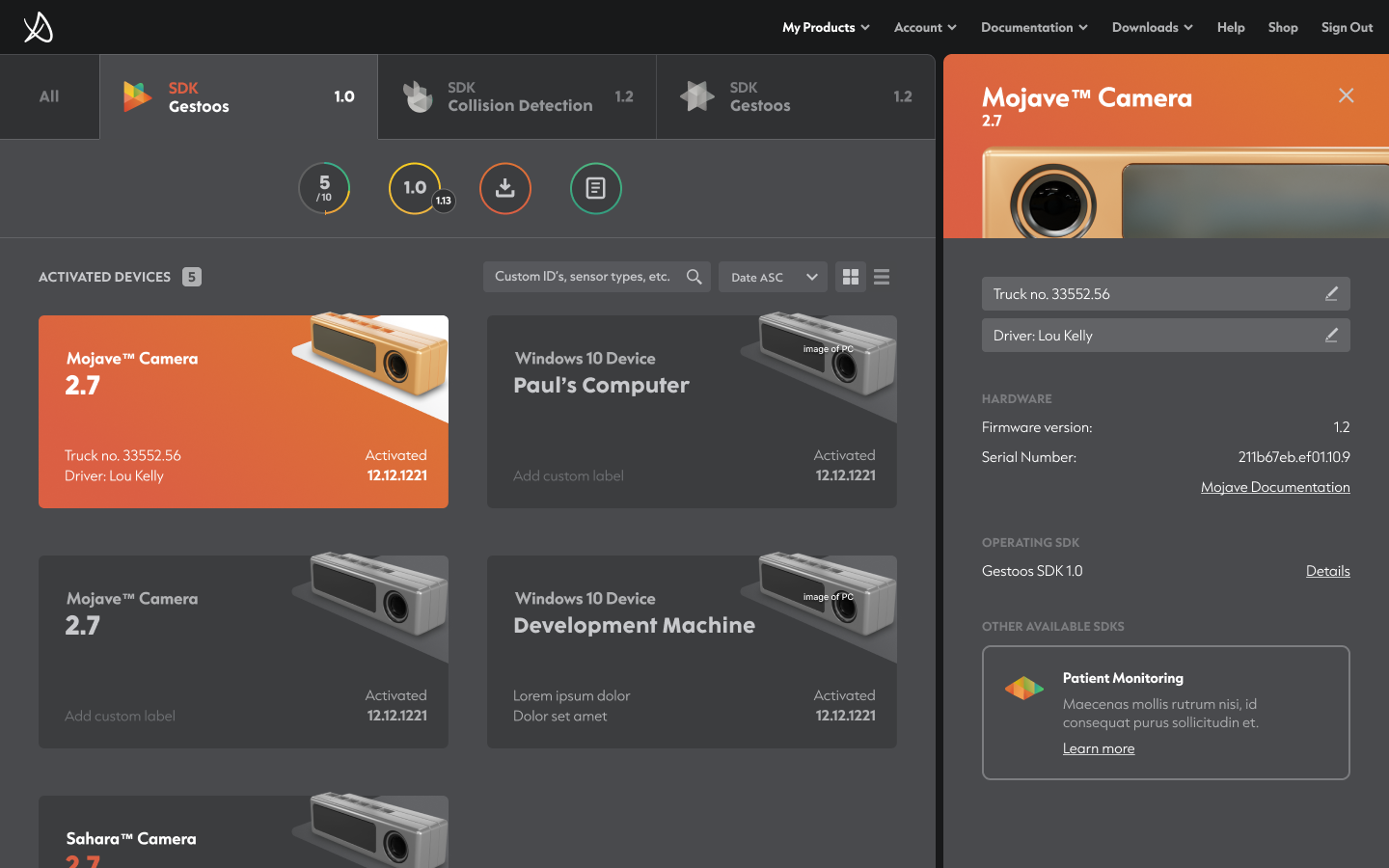The image size is (1389, 868).
Task: Click the Driver: Lou Kelly field
Action: click(x=1165, y=336)
